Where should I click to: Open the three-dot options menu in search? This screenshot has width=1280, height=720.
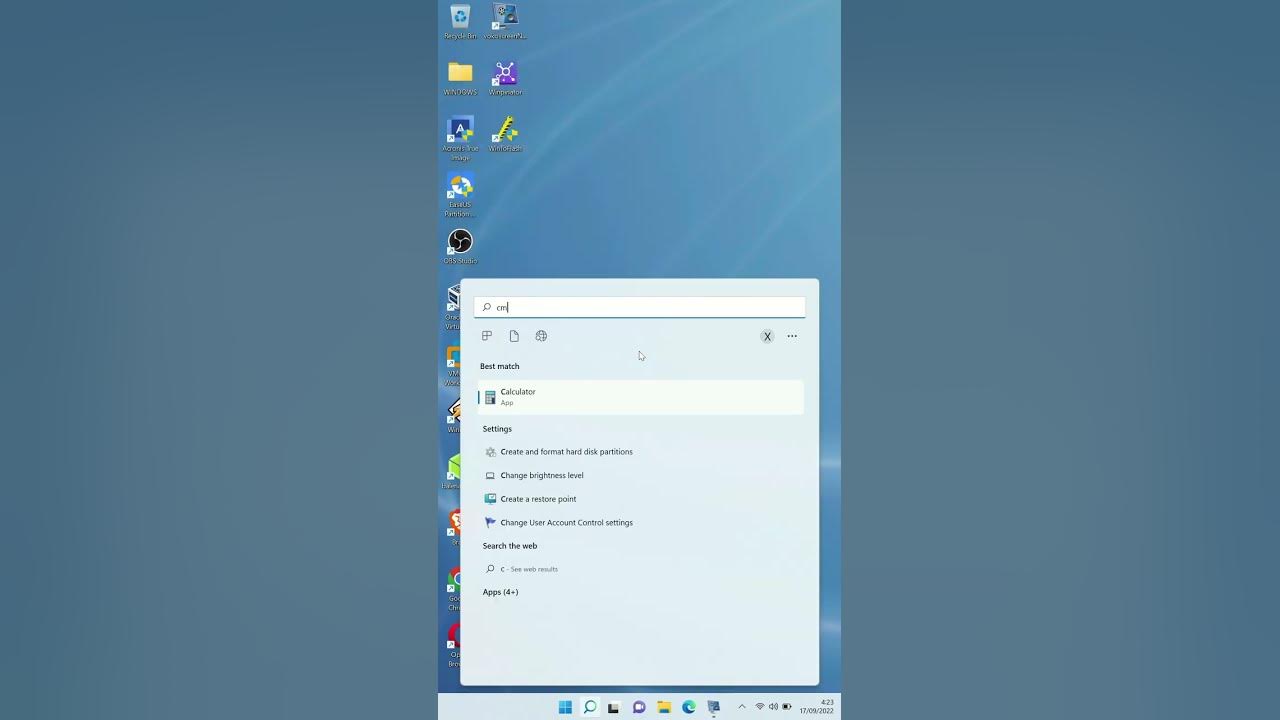click(x=792, y=336)
